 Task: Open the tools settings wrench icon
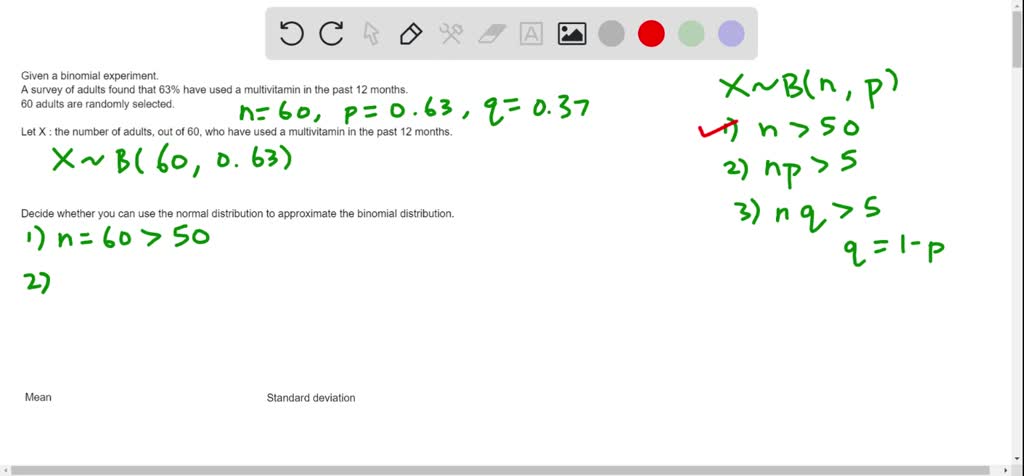(451, 33)
